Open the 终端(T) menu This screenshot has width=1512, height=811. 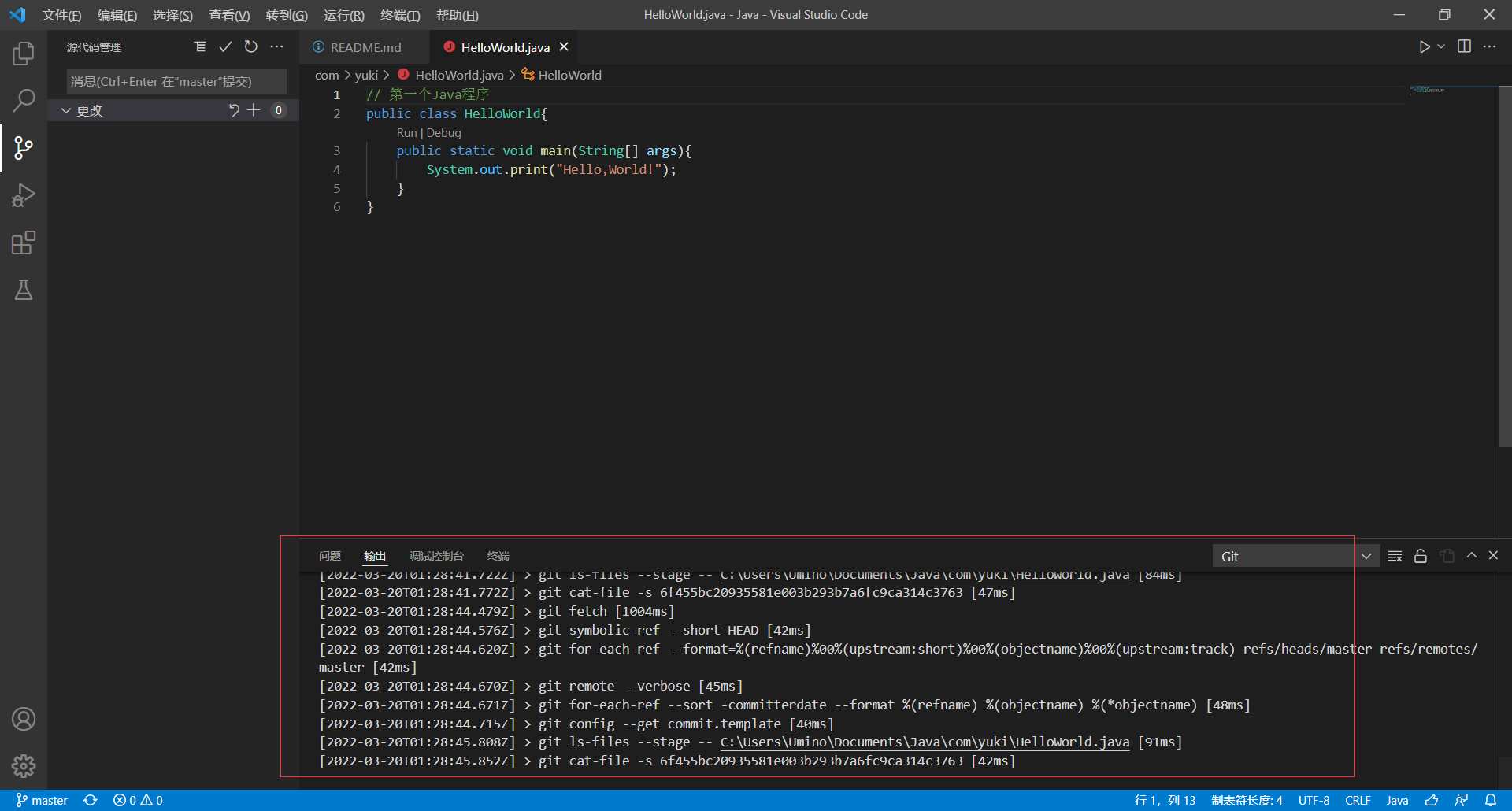400,15
